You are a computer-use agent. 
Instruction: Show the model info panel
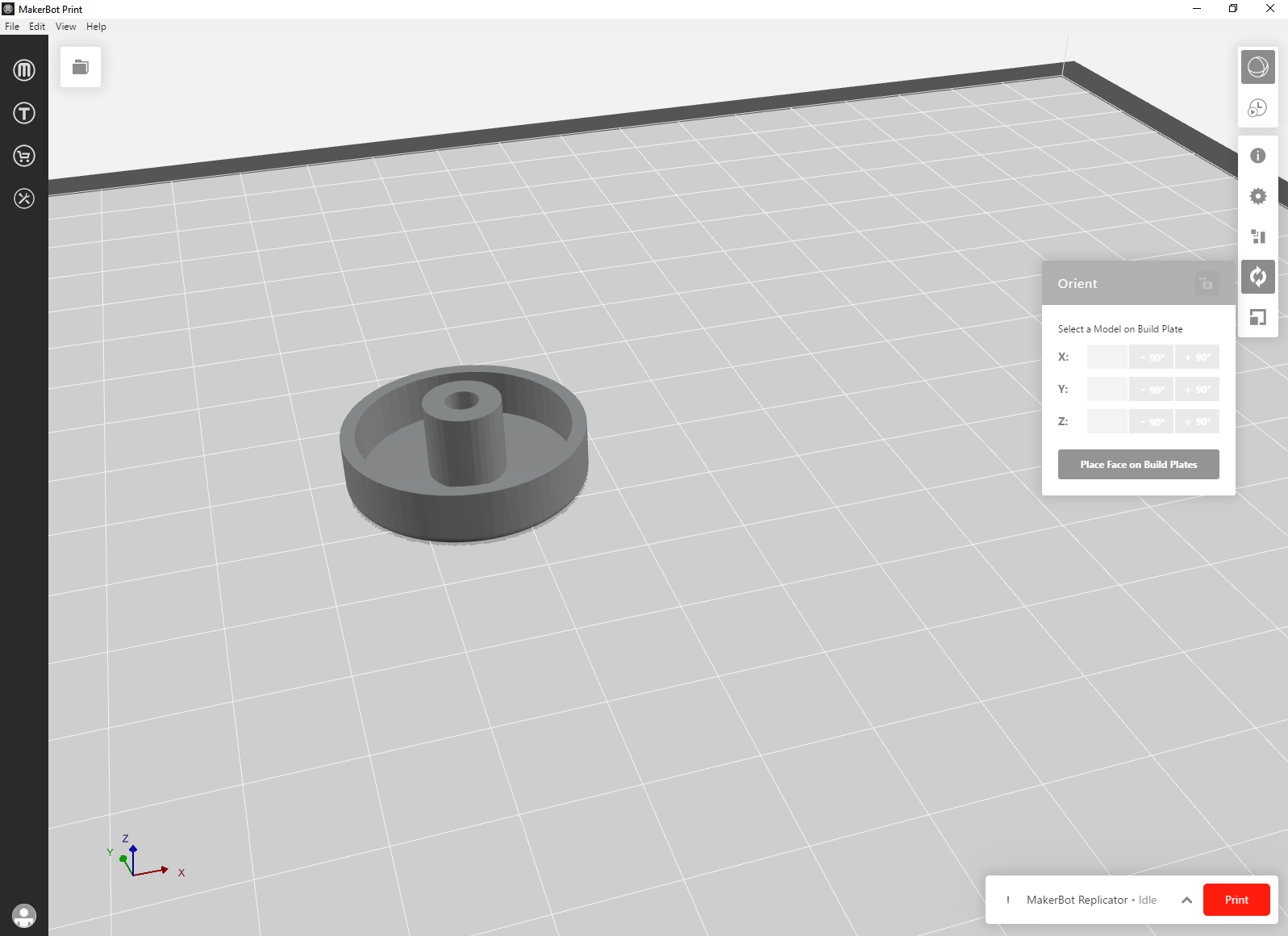click(x=1257, y=156)
